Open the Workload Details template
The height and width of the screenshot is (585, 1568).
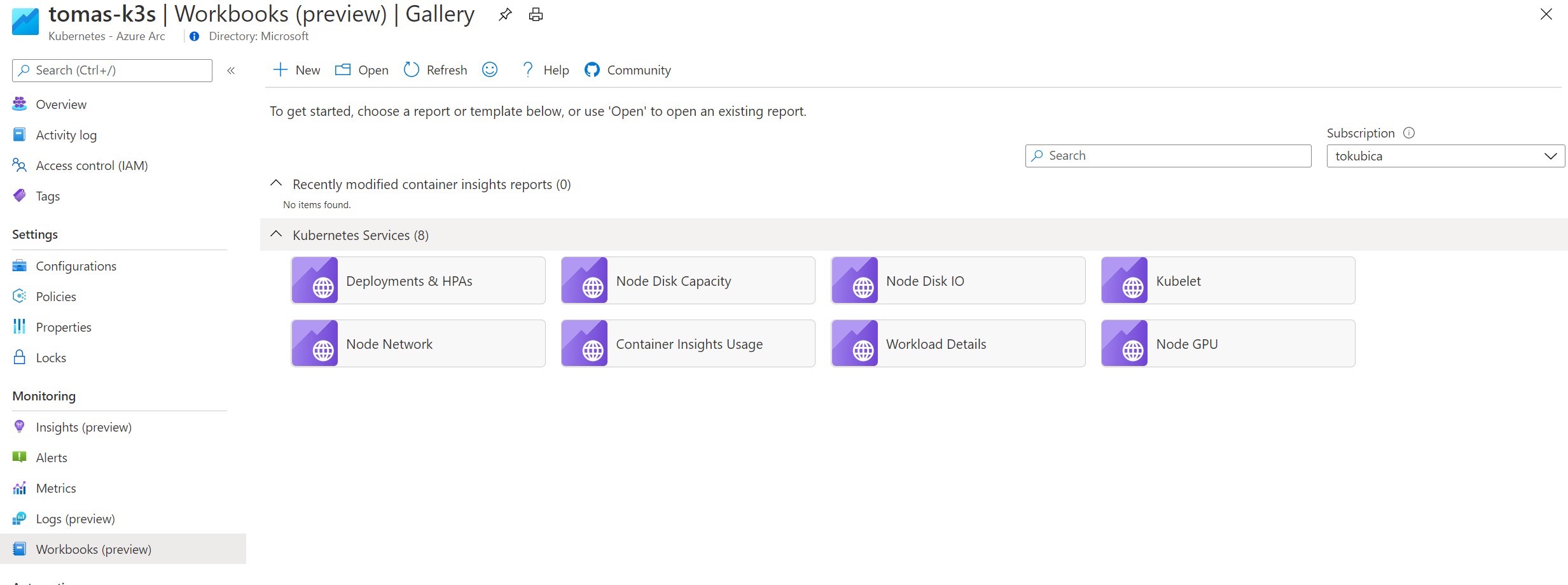click(957, 344)
